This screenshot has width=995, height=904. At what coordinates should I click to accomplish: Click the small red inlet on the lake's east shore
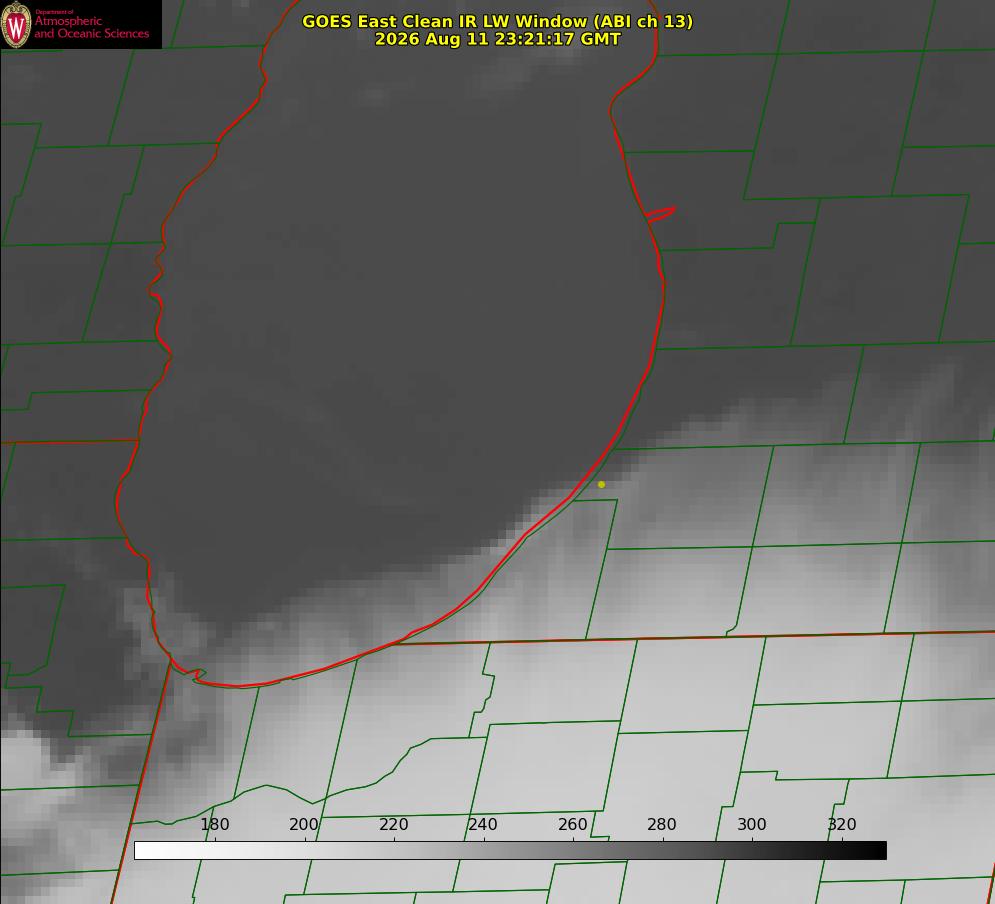click(x=660, y=214)
